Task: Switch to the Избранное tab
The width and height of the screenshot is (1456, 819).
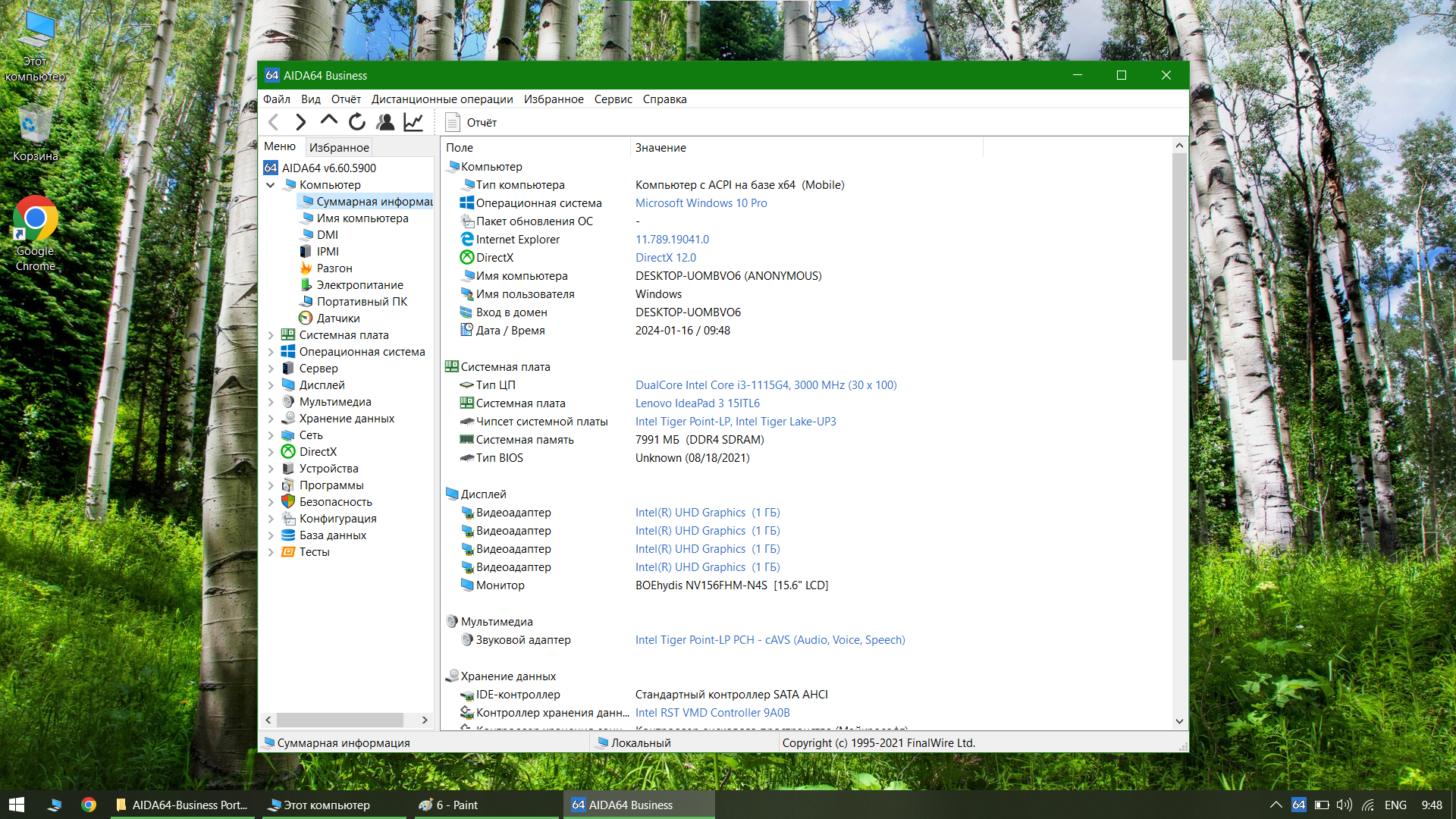Action: pyautogui.click(x=339, y=147)
